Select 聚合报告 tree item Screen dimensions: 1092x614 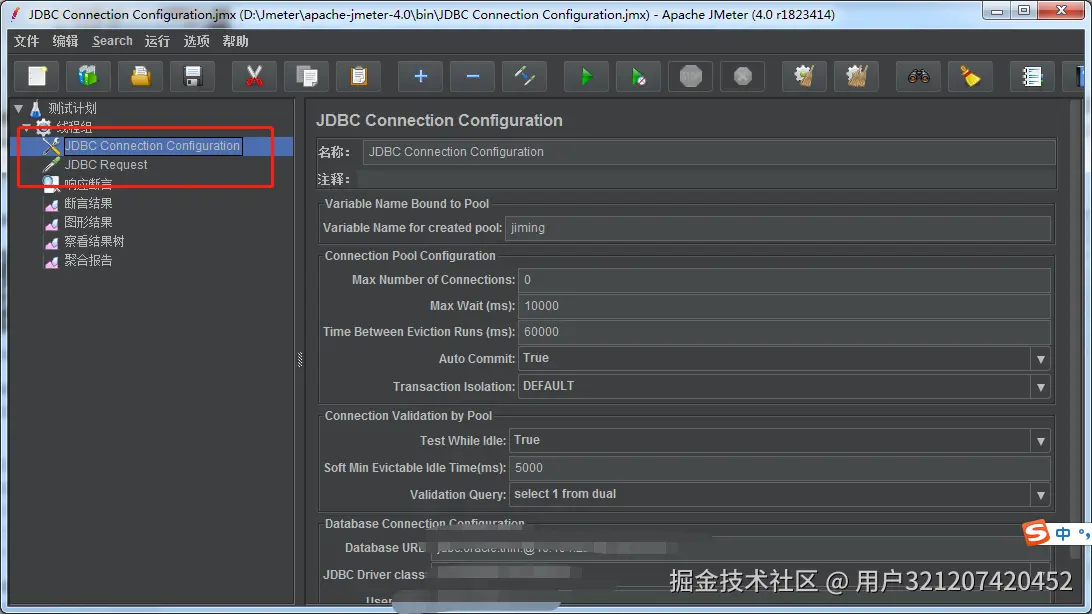(x=88, y=260)
